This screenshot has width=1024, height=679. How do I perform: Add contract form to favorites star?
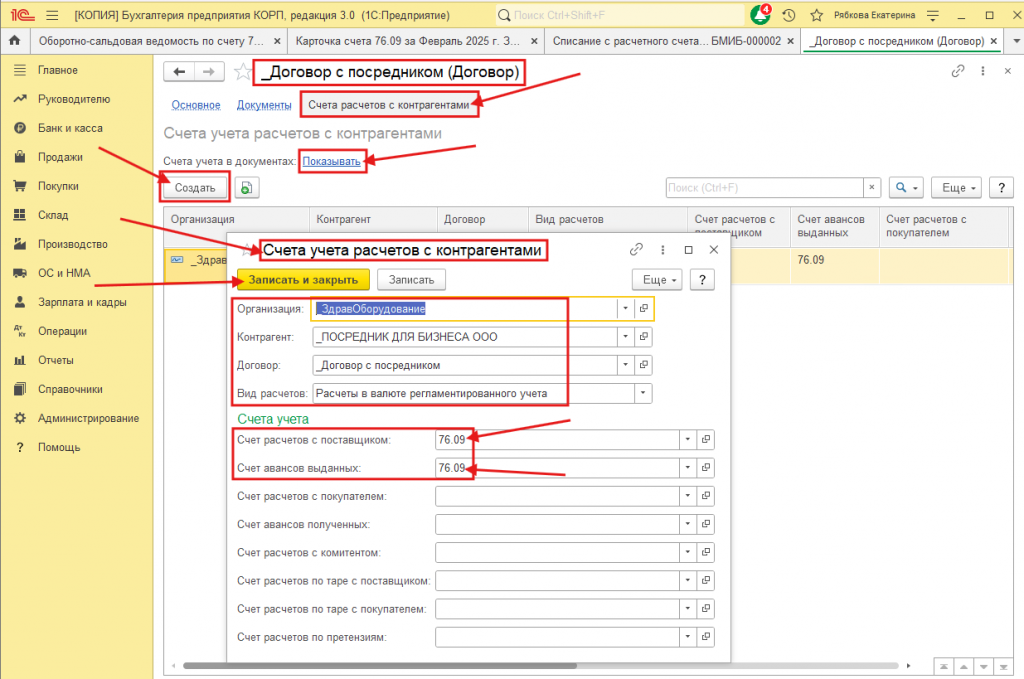(x=242, y=71)
